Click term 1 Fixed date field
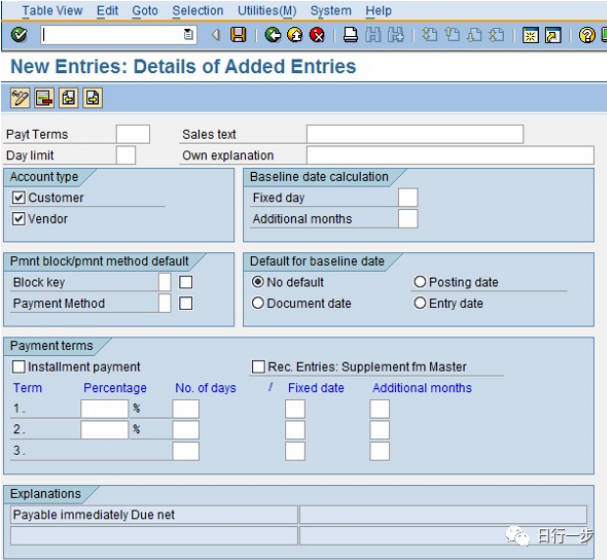The image size is (607, 560). (295, 409)
